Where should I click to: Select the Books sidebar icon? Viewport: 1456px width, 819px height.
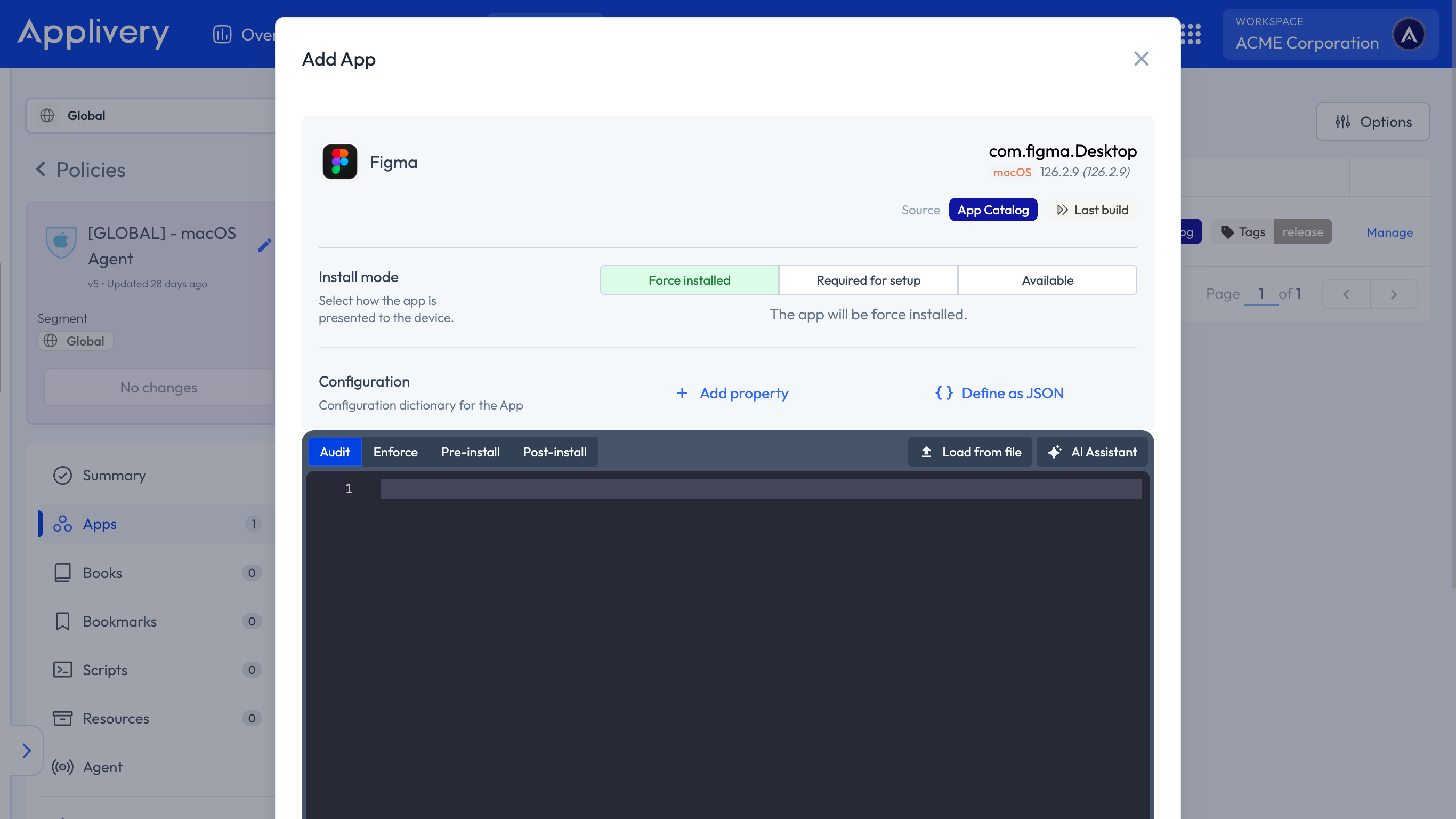tap(62, 573)
